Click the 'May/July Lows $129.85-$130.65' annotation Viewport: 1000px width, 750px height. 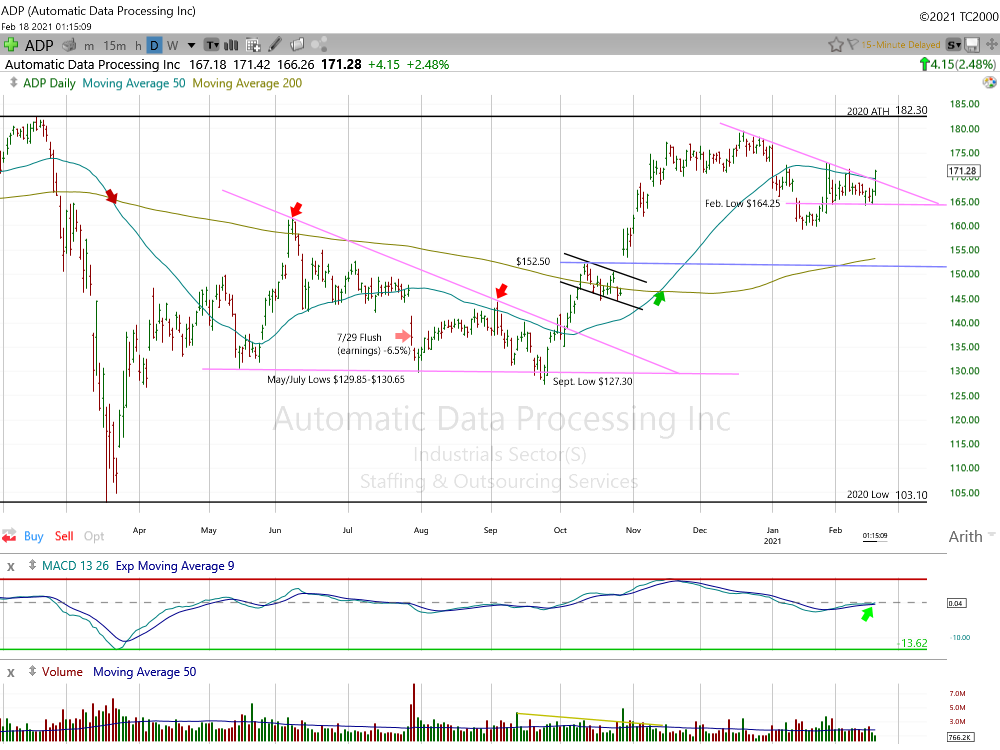(335, 379)
